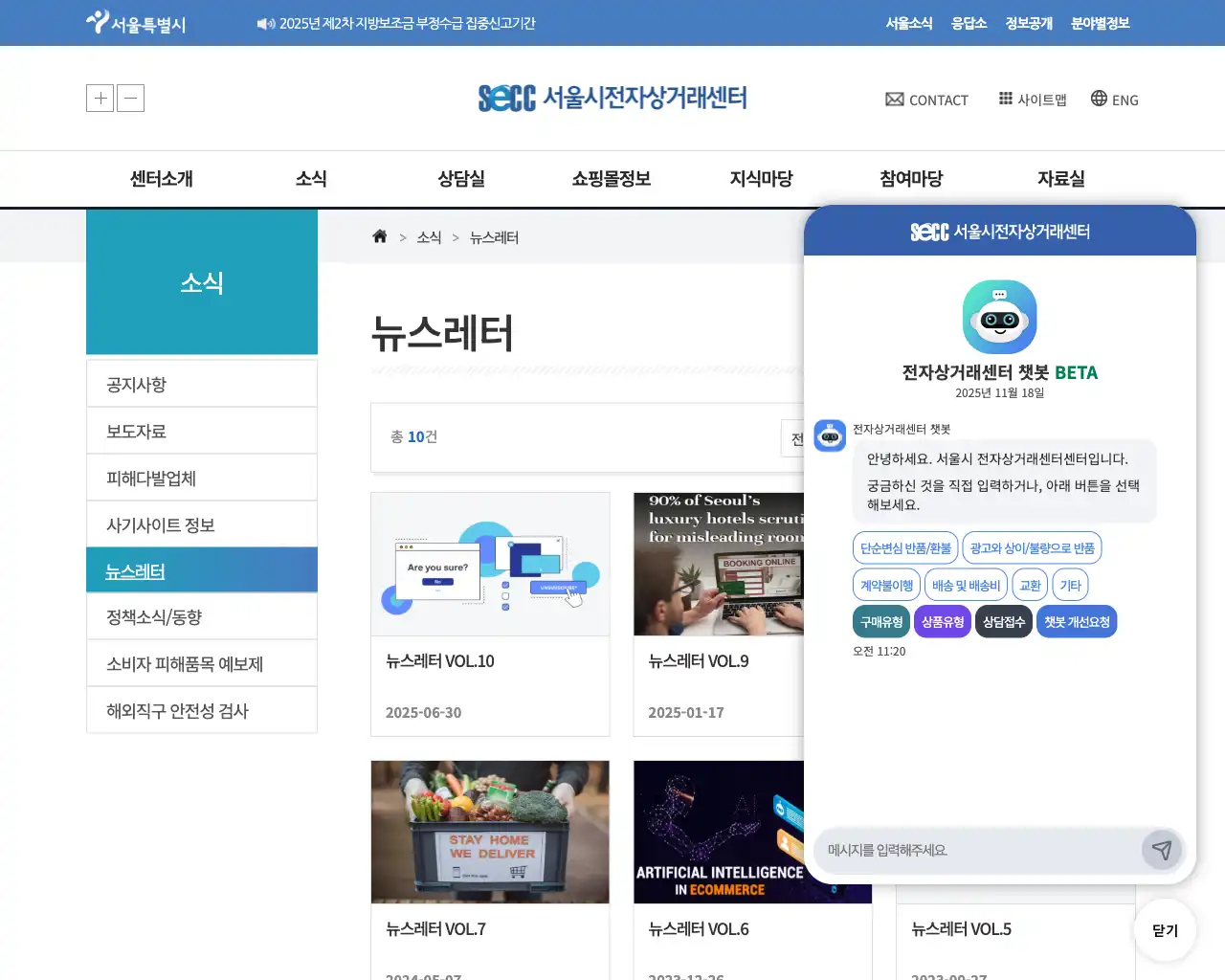Send the chatbot message via paper plane icon

[x=1162, y=850]
